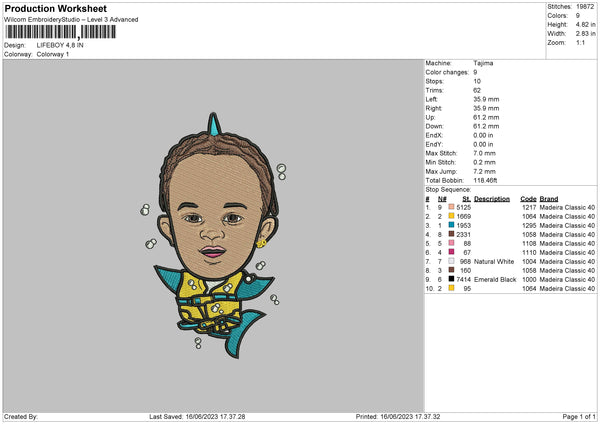Click the Trims value 62
The height and width of the screenshot is (424, 600).
coord(477,90)
